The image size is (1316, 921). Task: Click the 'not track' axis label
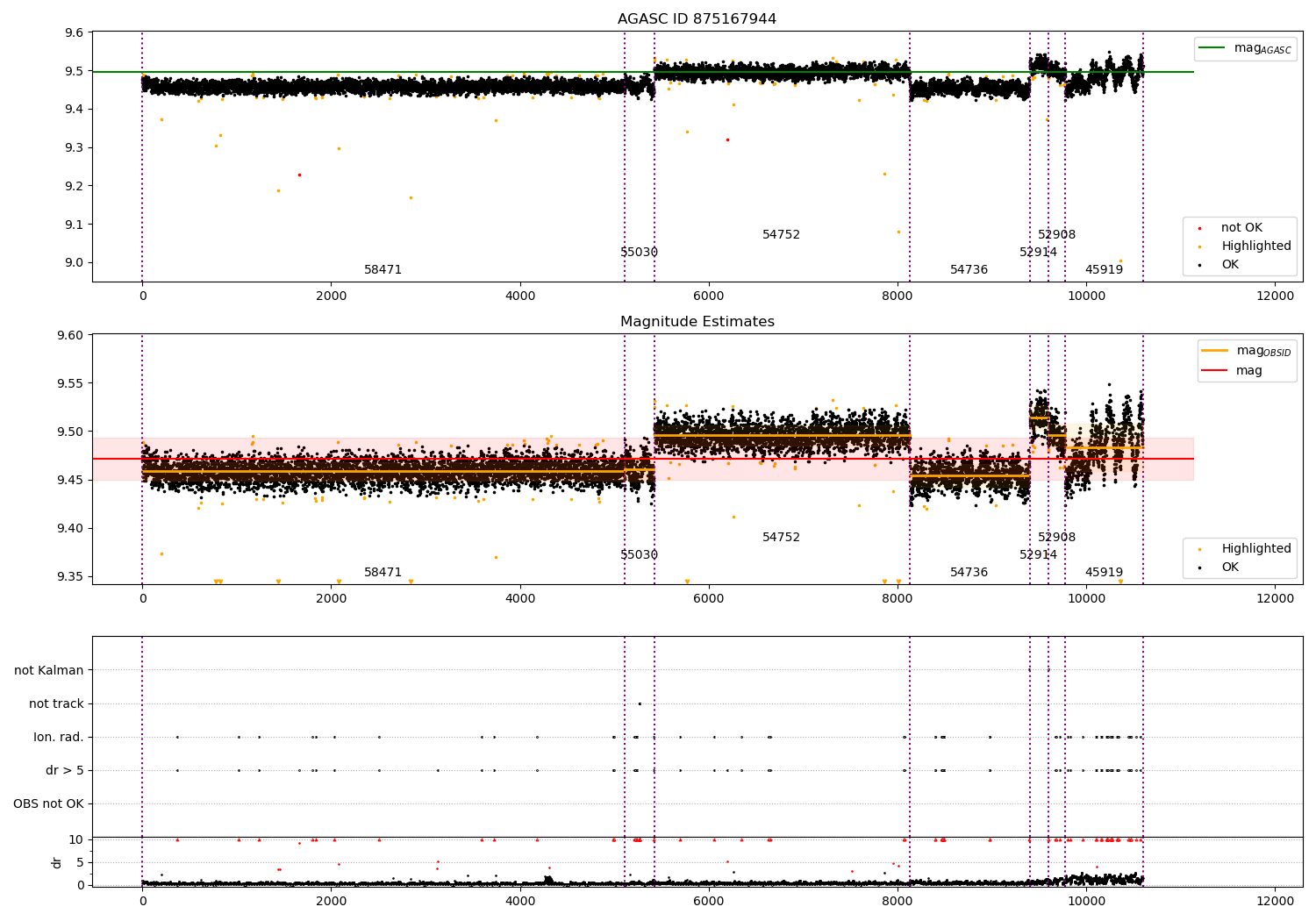tap(56, 703)
